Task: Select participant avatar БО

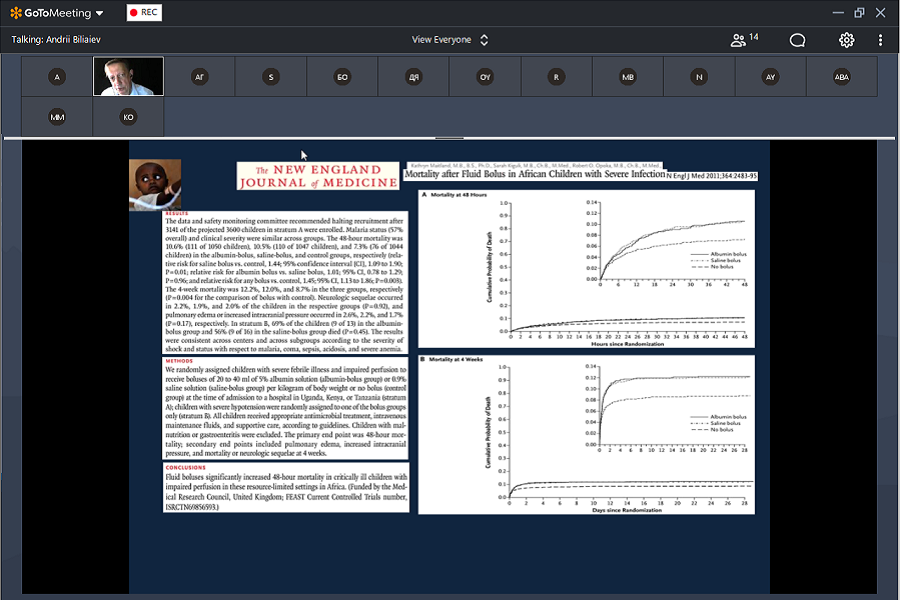Action: (x=342, y=76)
